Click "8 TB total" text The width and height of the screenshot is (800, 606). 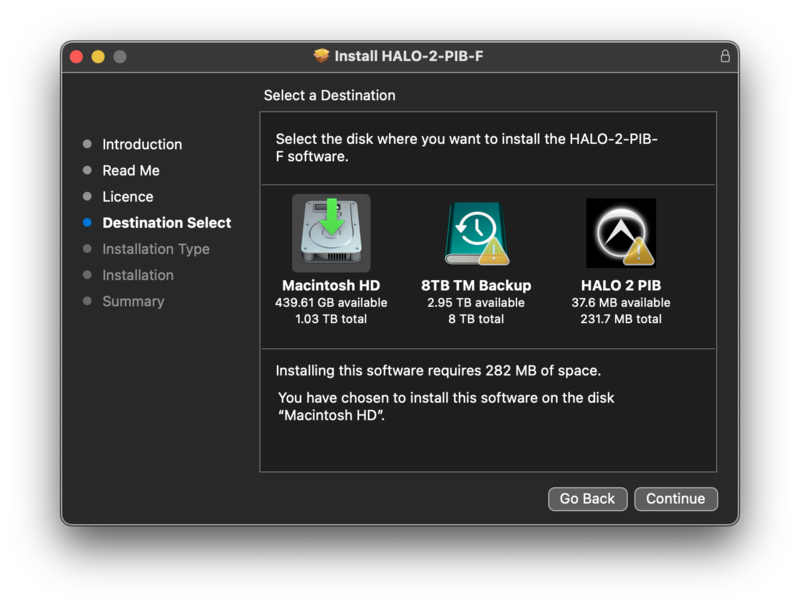point(476,319)
